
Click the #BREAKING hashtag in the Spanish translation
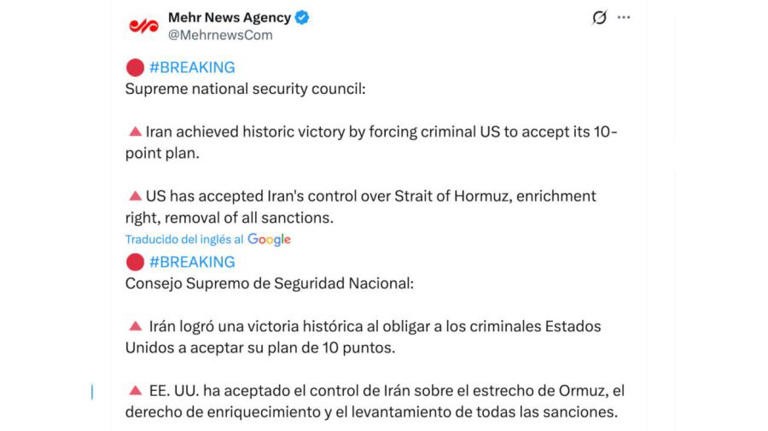(x=192, y=261)
